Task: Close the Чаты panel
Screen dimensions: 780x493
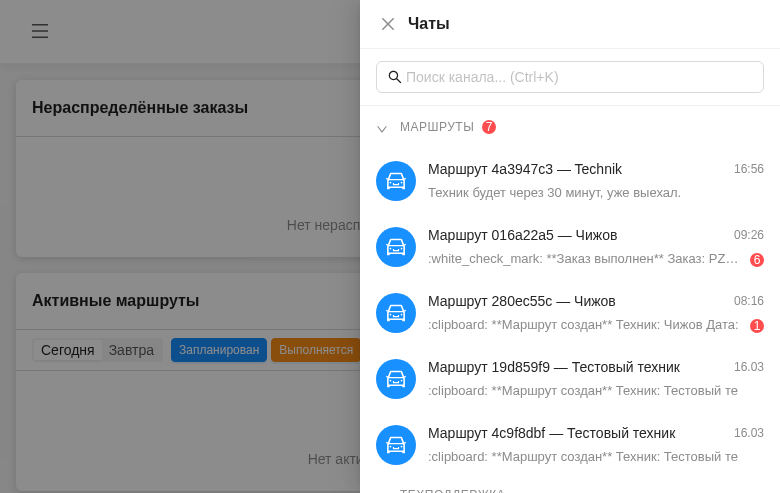Action: (x=388, y=24)
